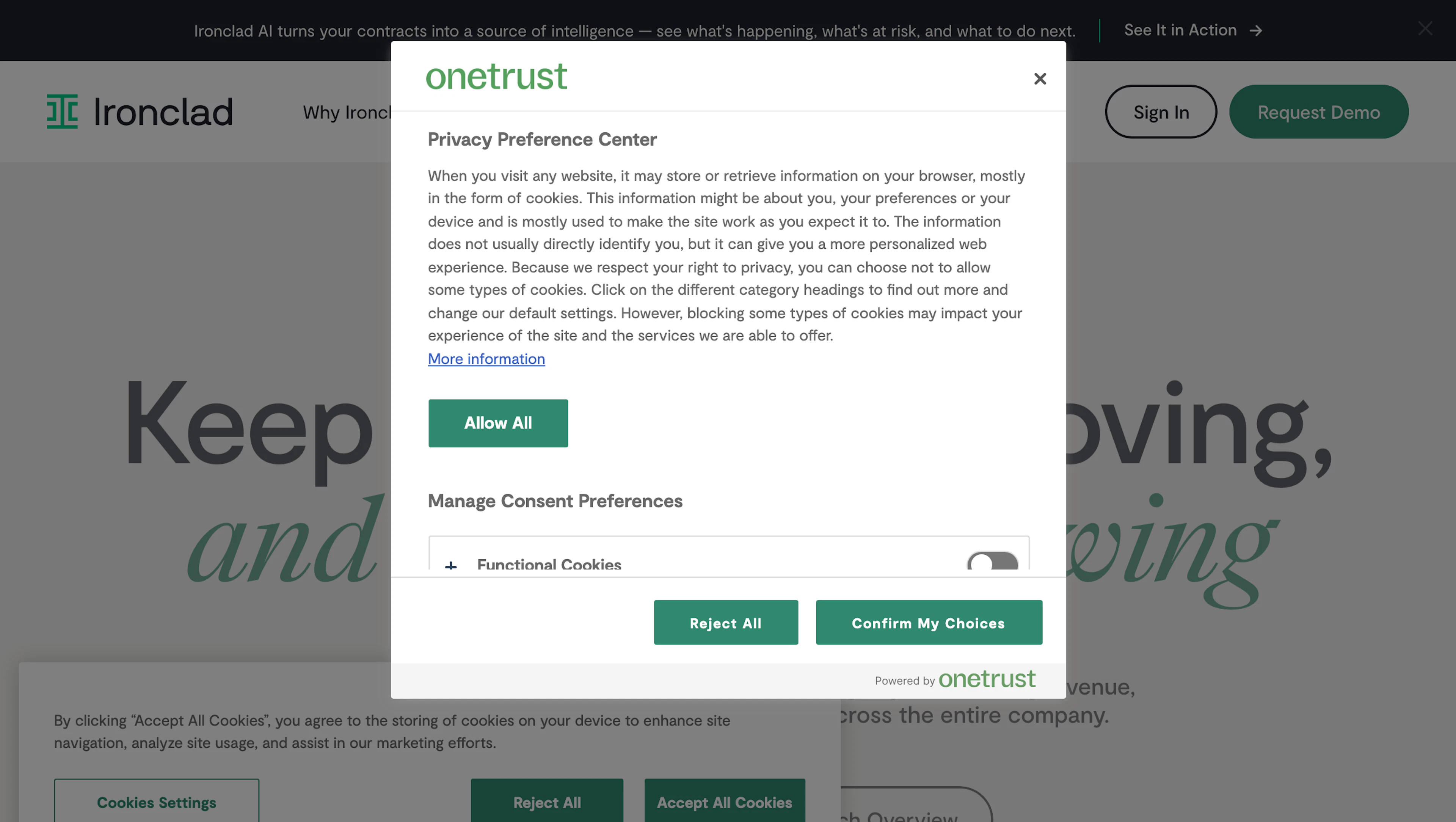Click Reject All in the preference dialog
Screen dimensions: 1456x822
pos(726,623)
